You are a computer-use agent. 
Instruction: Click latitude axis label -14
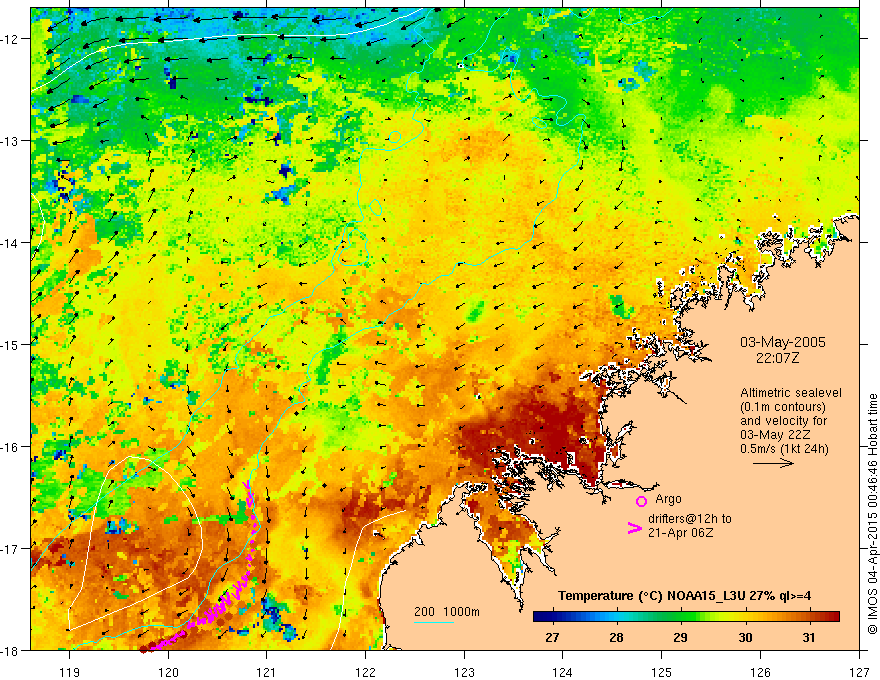(x=11, y=243)
